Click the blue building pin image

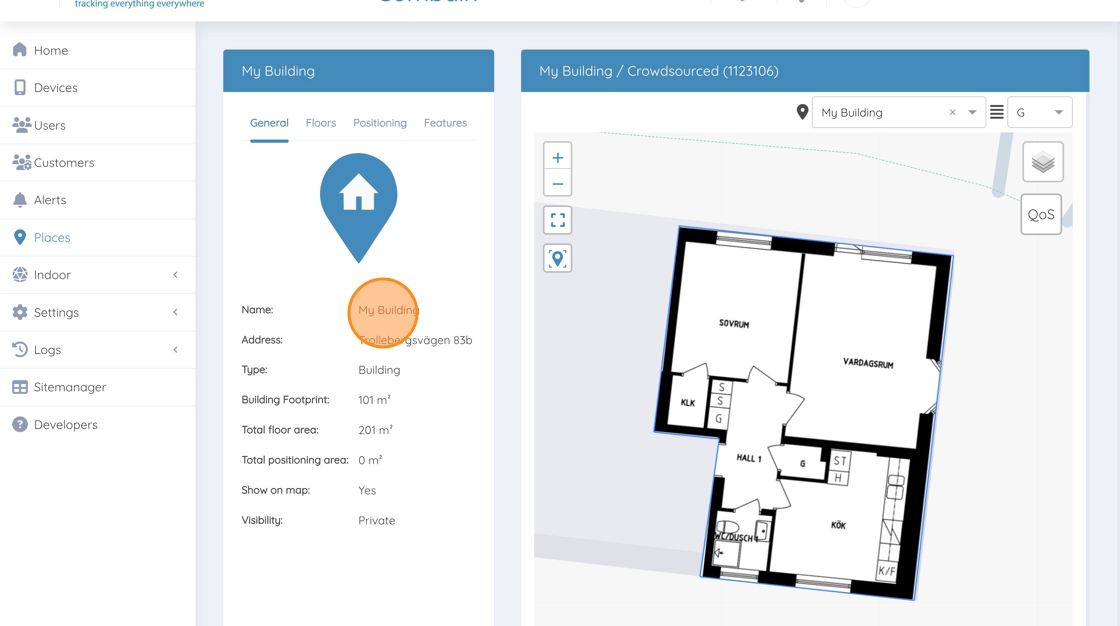click(x=359, y=207)
